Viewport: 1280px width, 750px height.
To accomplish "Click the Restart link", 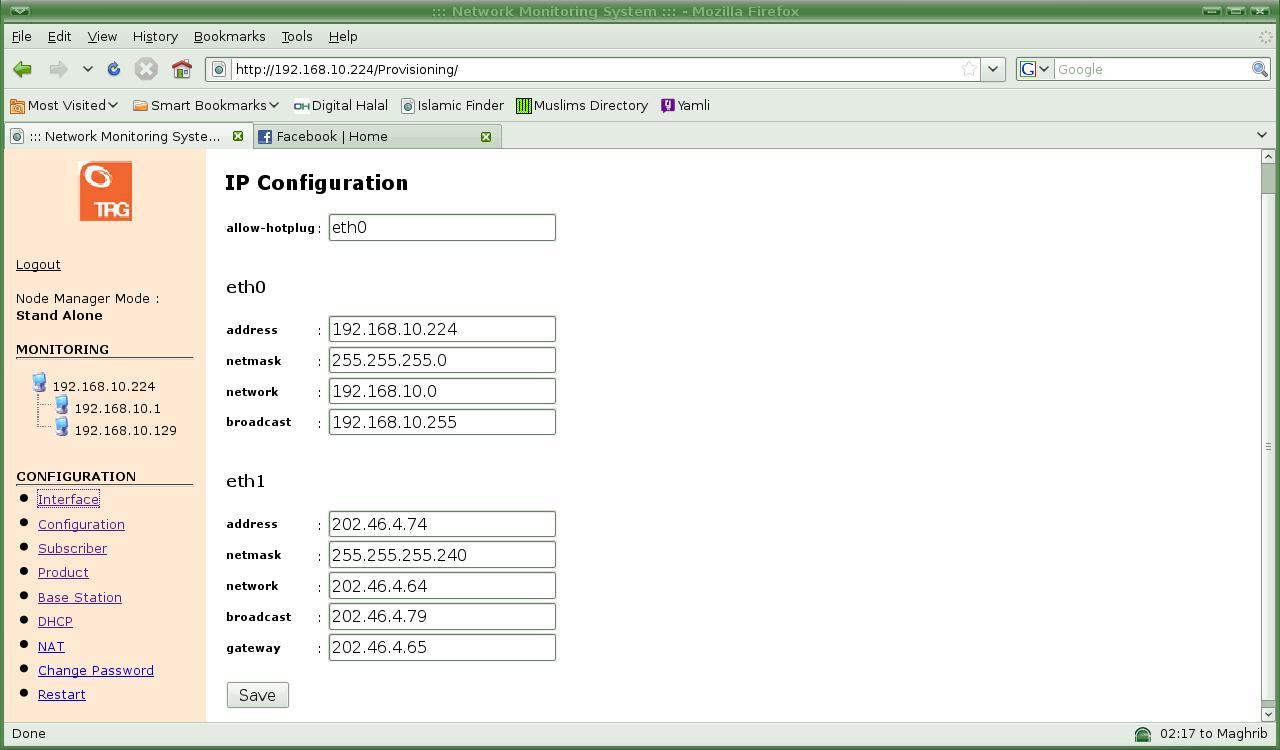I will point(62,694).
